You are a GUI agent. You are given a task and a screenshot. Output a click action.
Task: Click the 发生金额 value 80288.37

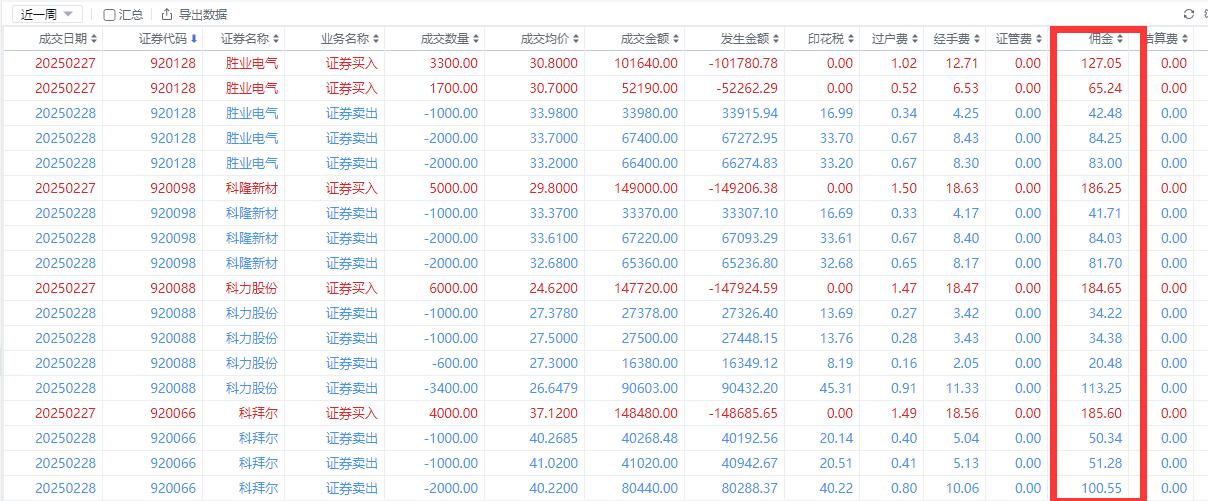point(749,488)
